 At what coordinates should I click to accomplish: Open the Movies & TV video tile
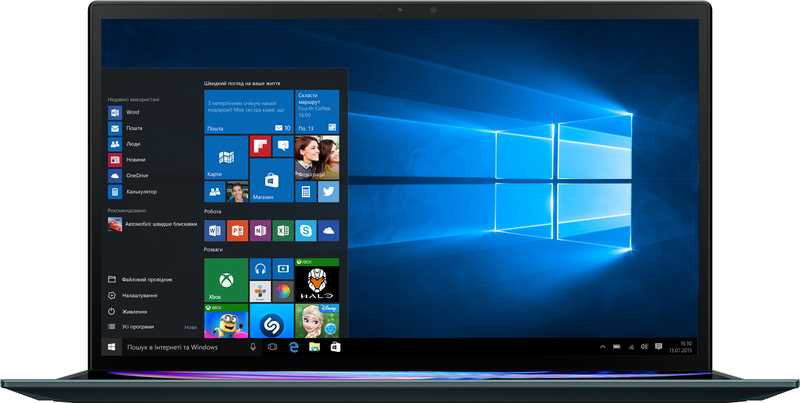pyautogui.click(x=283, y=268)
